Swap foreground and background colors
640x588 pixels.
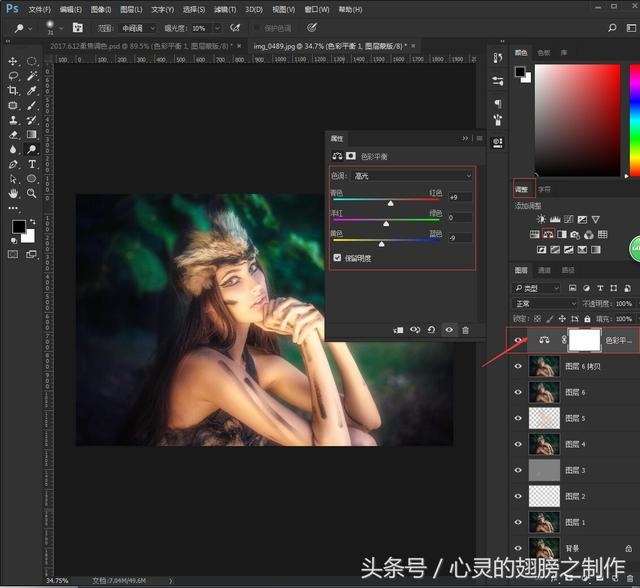(33, 222)
